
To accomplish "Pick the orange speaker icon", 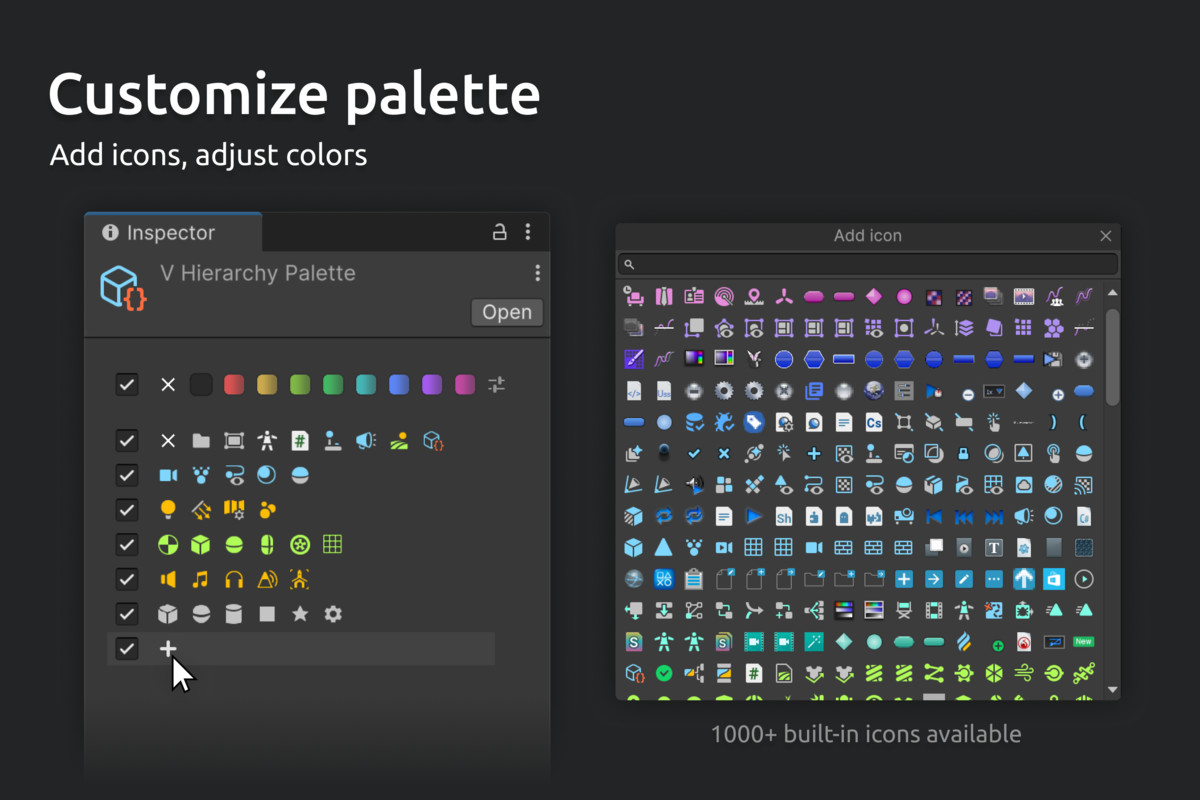I will [x=168, y=579].
